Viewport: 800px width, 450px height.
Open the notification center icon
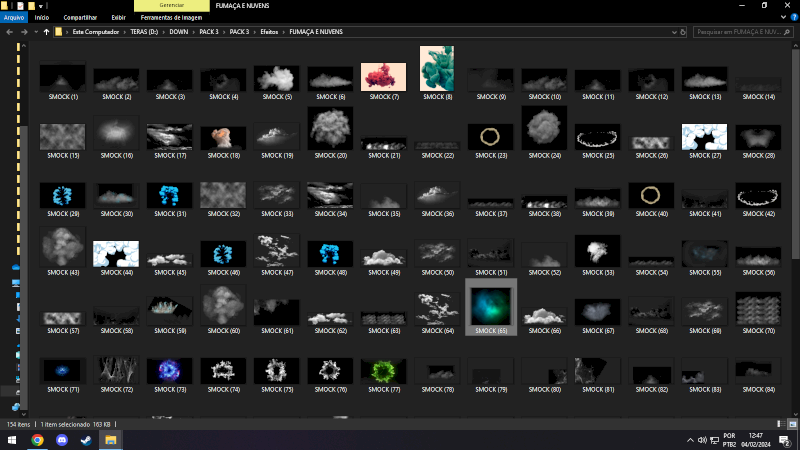click(x=786, y=439)
